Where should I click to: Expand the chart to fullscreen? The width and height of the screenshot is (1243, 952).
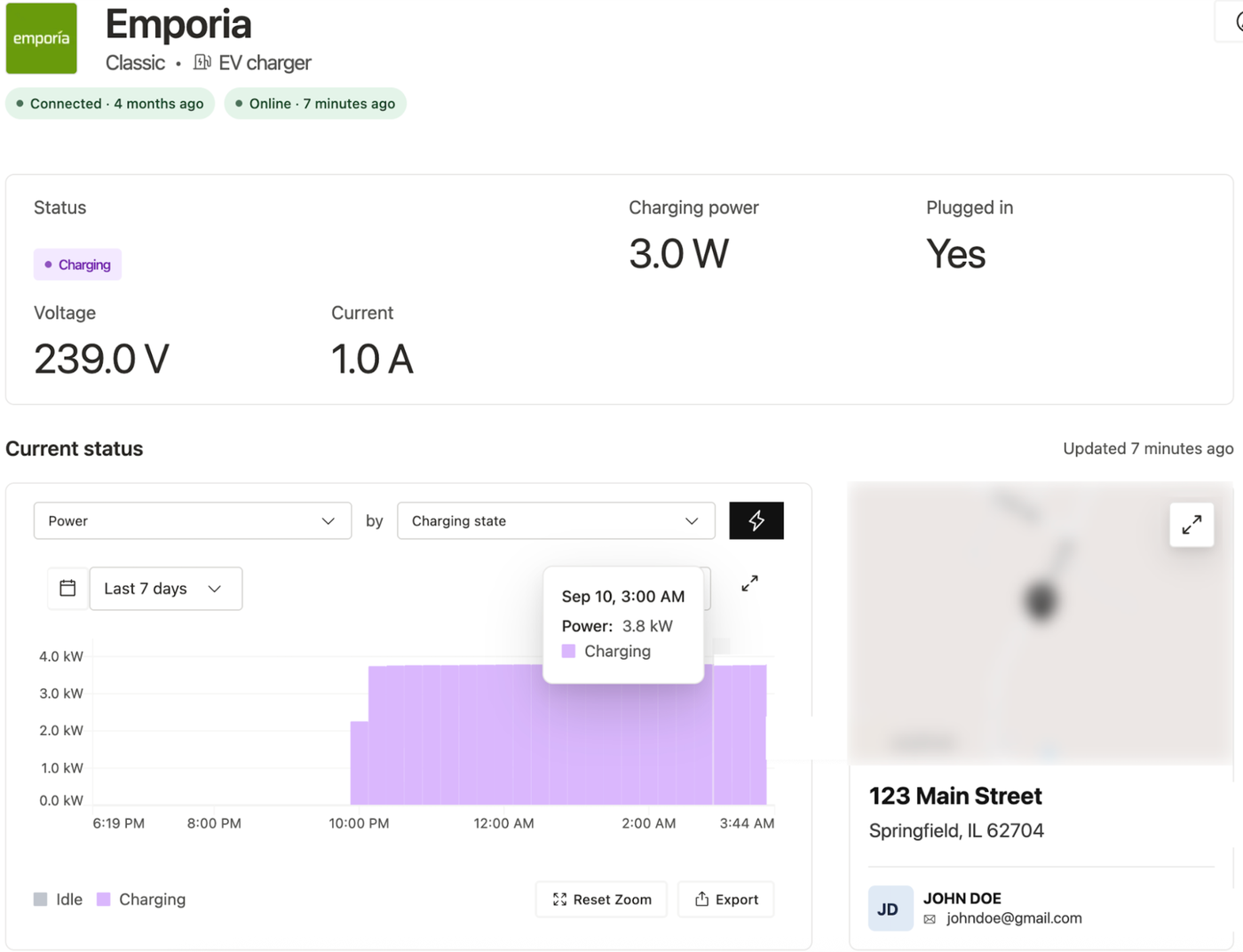[750, 583]
